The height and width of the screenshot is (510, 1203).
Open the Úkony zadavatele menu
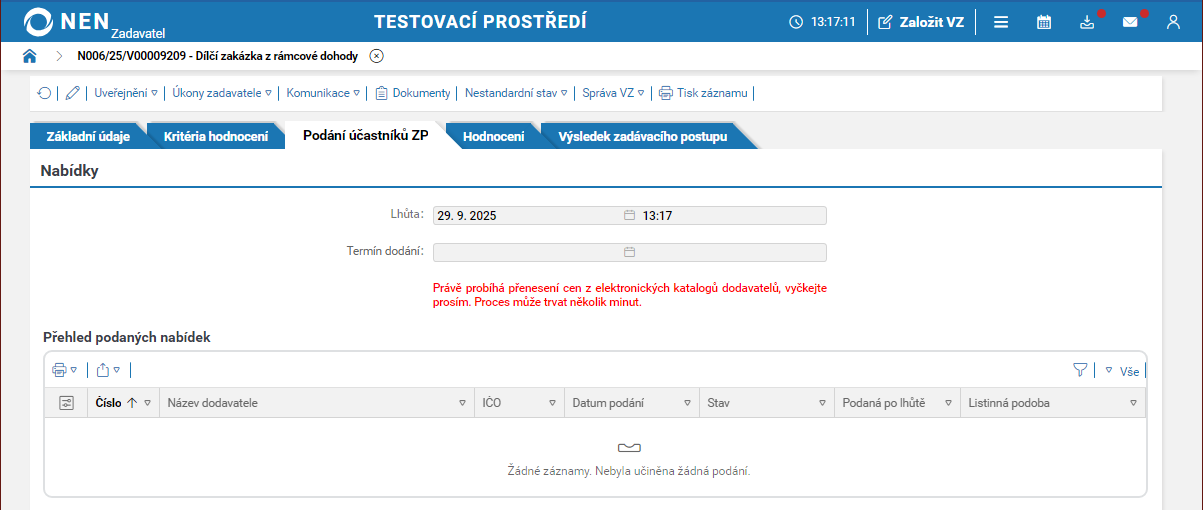[222, 93]
